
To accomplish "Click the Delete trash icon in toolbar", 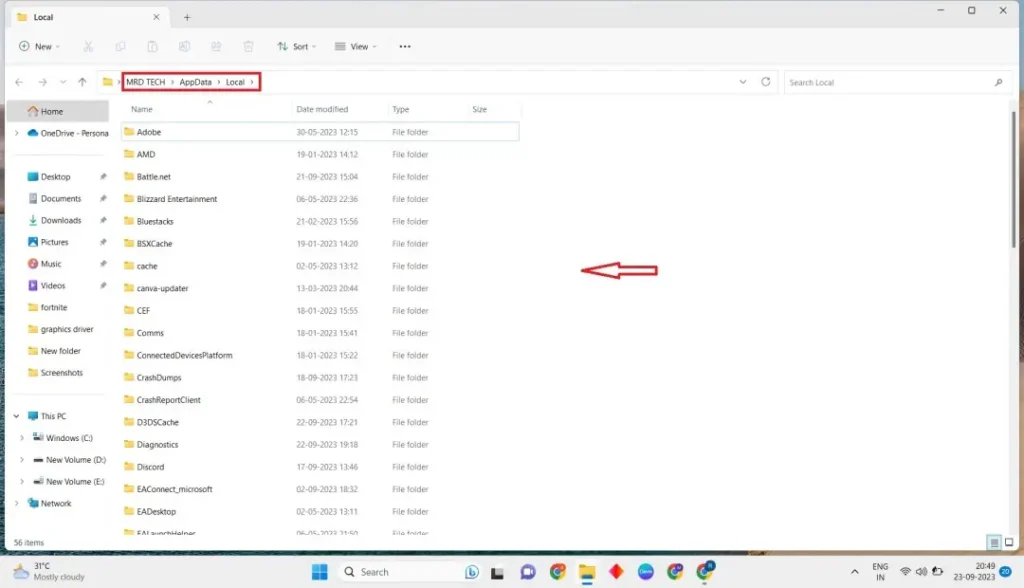I will pyautogui.click(x=248, y=46).
